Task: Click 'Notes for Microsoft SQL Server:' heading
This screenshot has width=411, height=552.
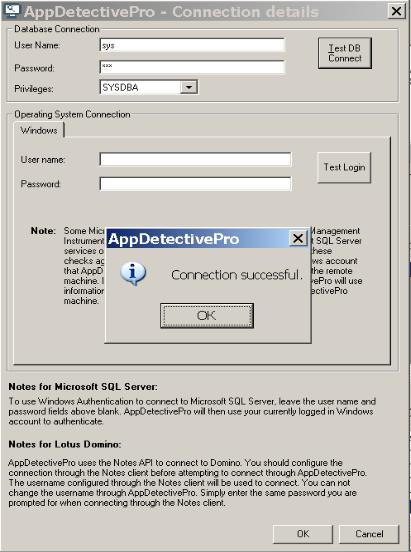Action: click(x=83, y=387)
